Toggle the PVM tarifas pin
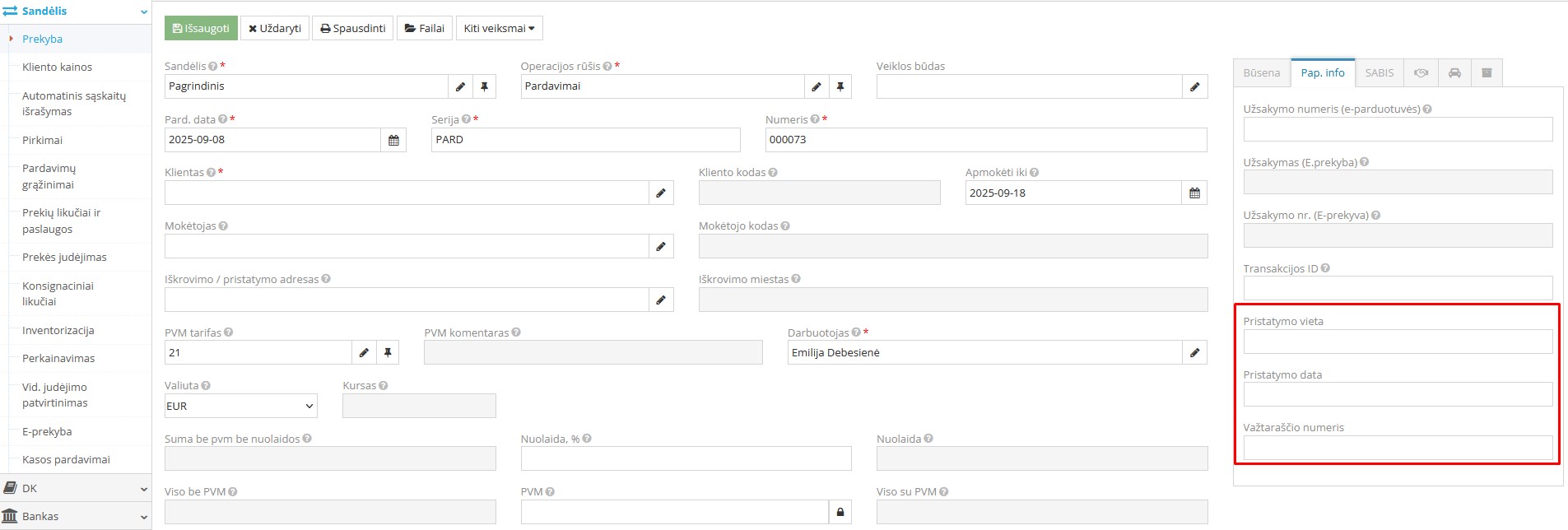This screenshot has height=530, width=1568. click(x=388, y=353)
